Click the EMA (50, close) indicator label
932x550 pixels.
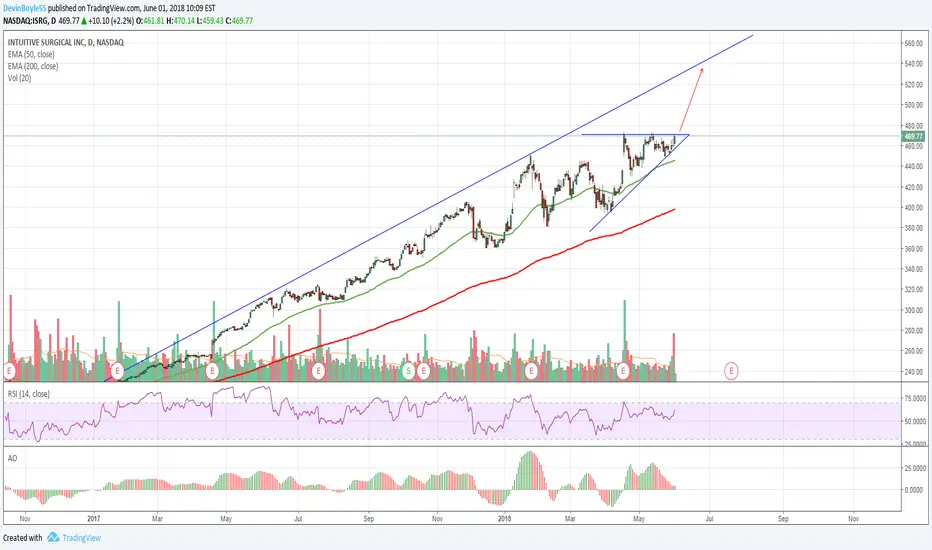point(31,54)
